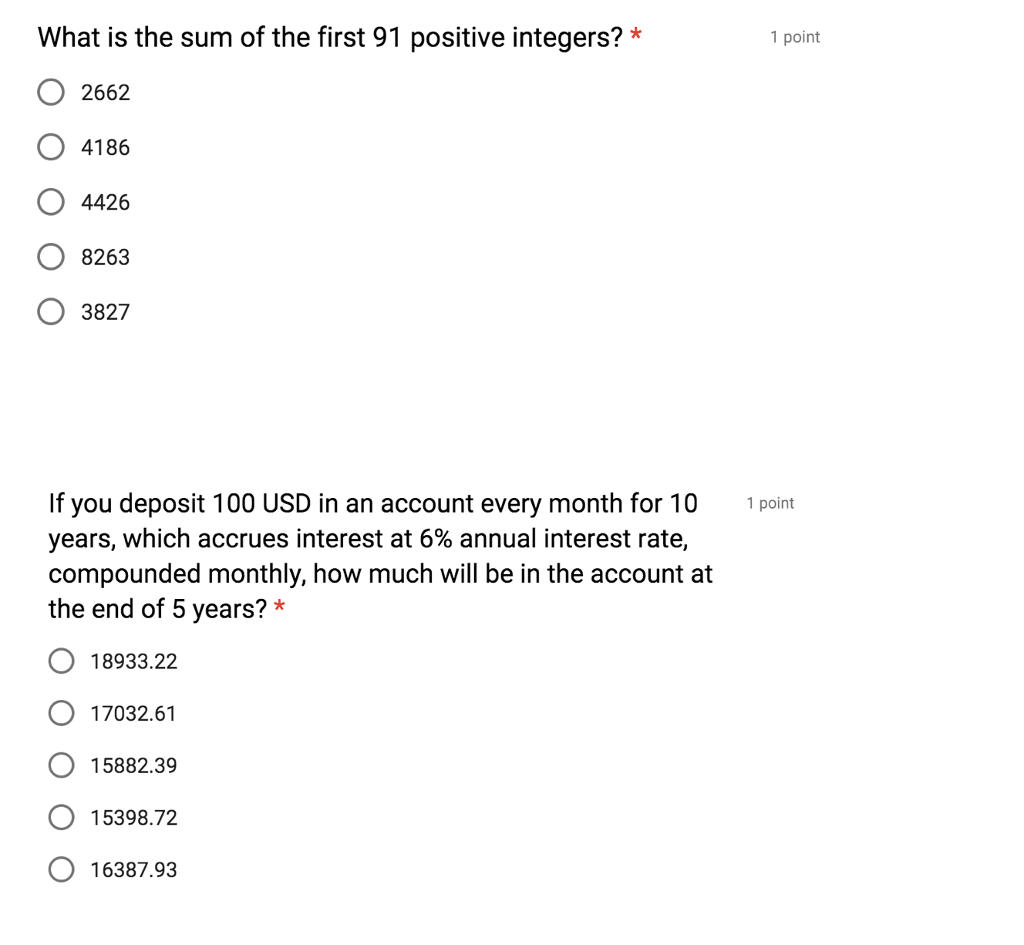Select the answer 3827
Screen dimensions: 1024x945
pyautogui.click(x=51, y=312)
